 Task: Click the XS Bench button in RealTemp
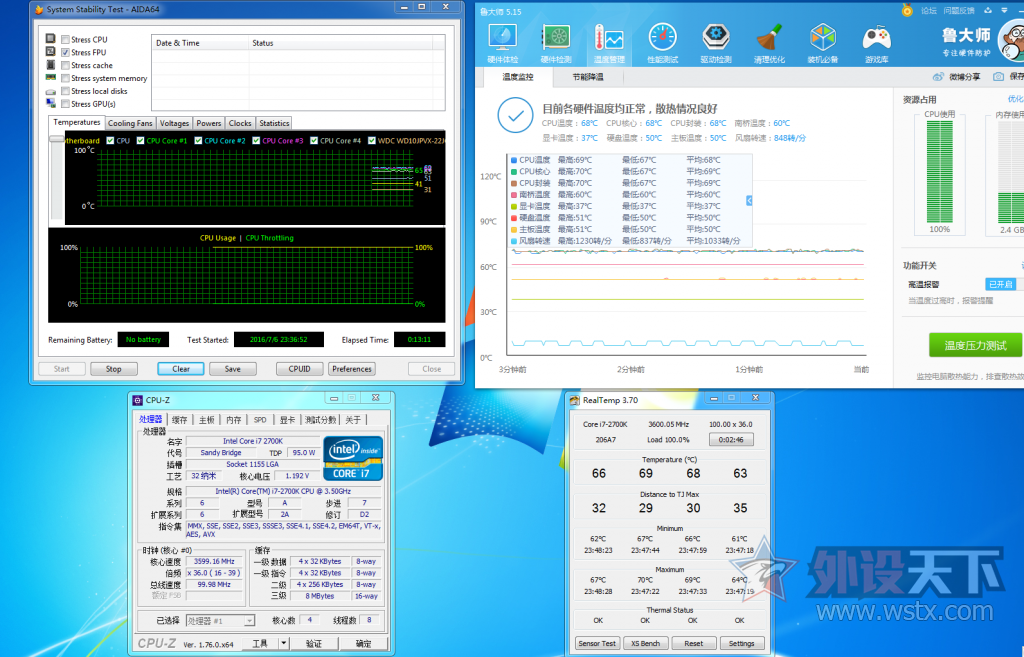[645, 643]
